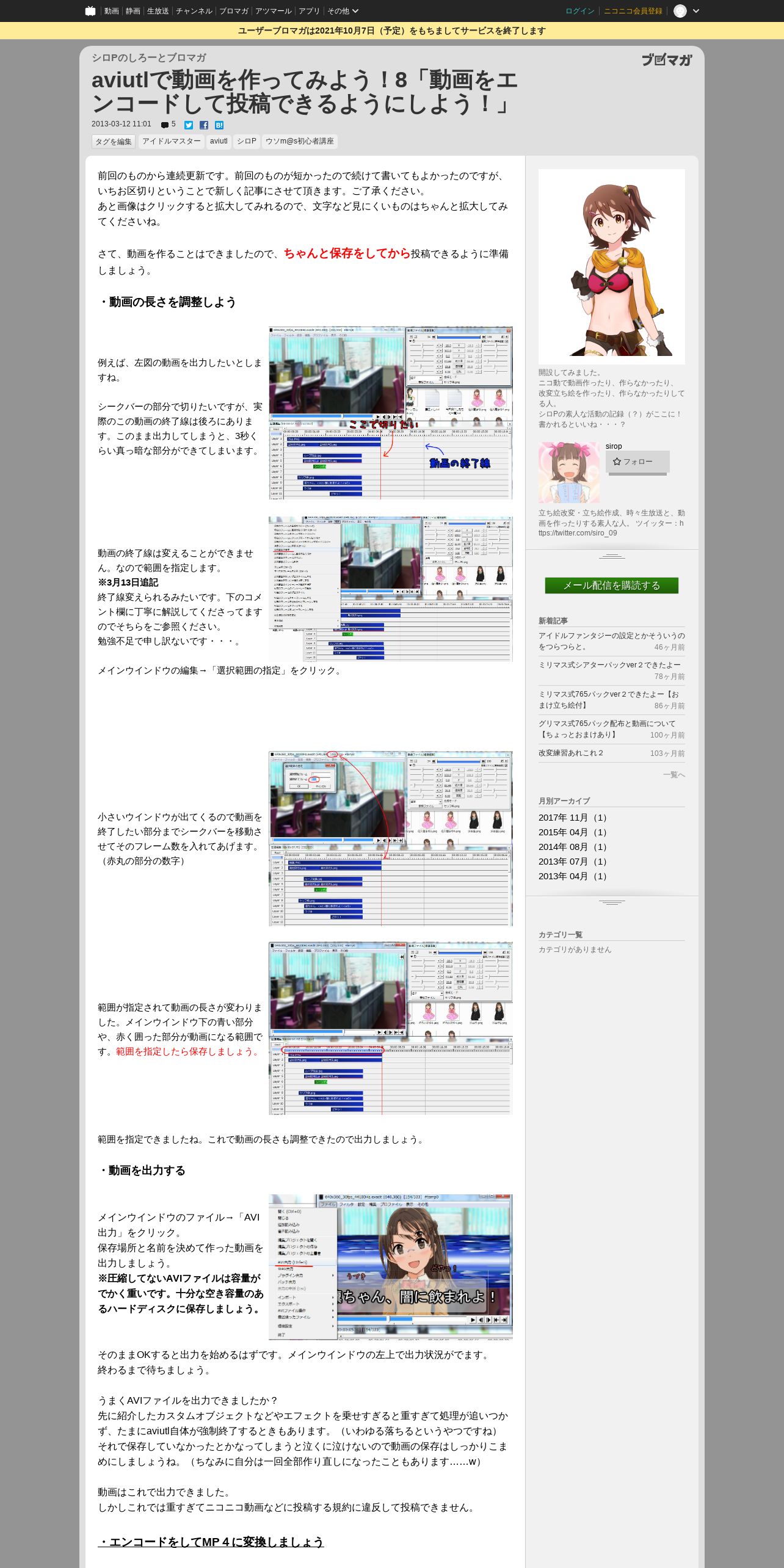Click the user avatar icon
This screenshot has width=784, height=1568.
[x=680, y=11]
